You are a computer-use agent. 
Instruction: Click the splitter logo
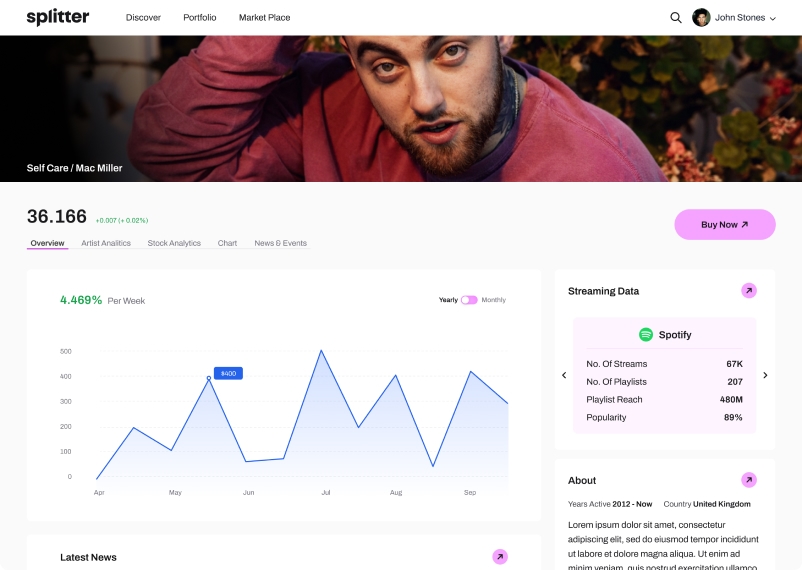click(58, 17)
